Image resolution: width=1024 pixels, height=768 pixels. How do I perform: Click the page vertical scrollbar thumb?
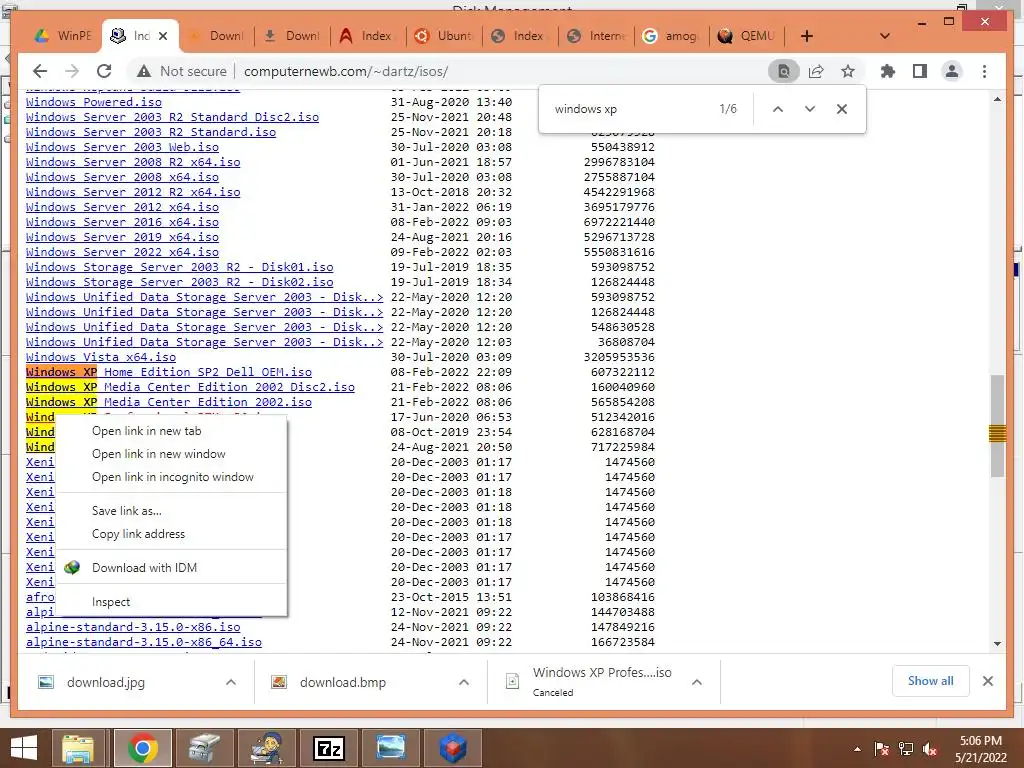997,426
